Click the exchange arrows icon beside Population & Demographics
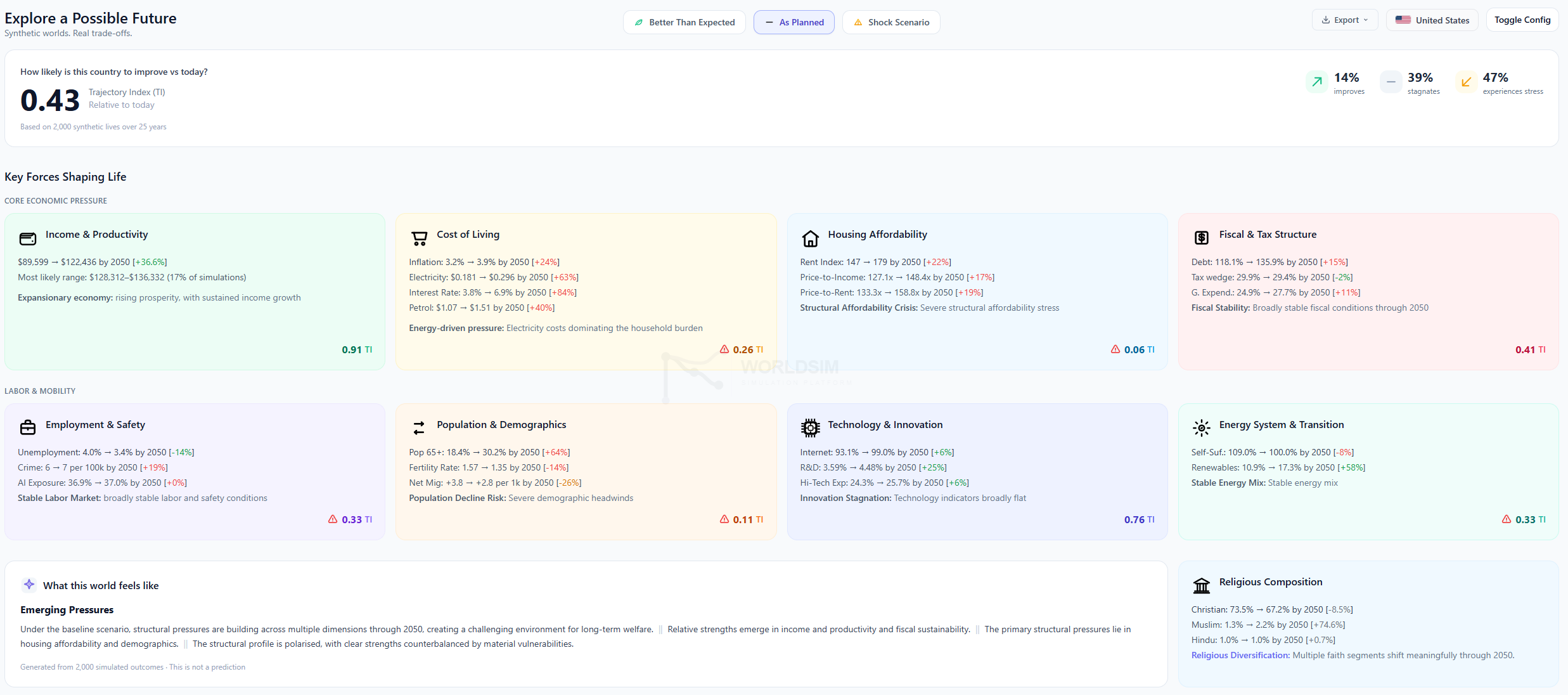This screenshot has width=1568, height=695. coord(419,428)
